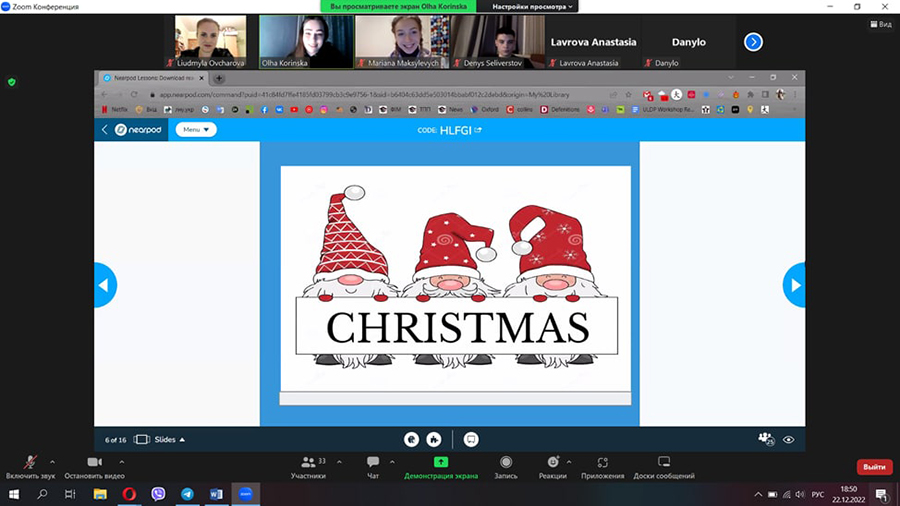The image size is (900, 506).
Task: Close the Nearpod Lessons browser tab
Action: (201, 78)
